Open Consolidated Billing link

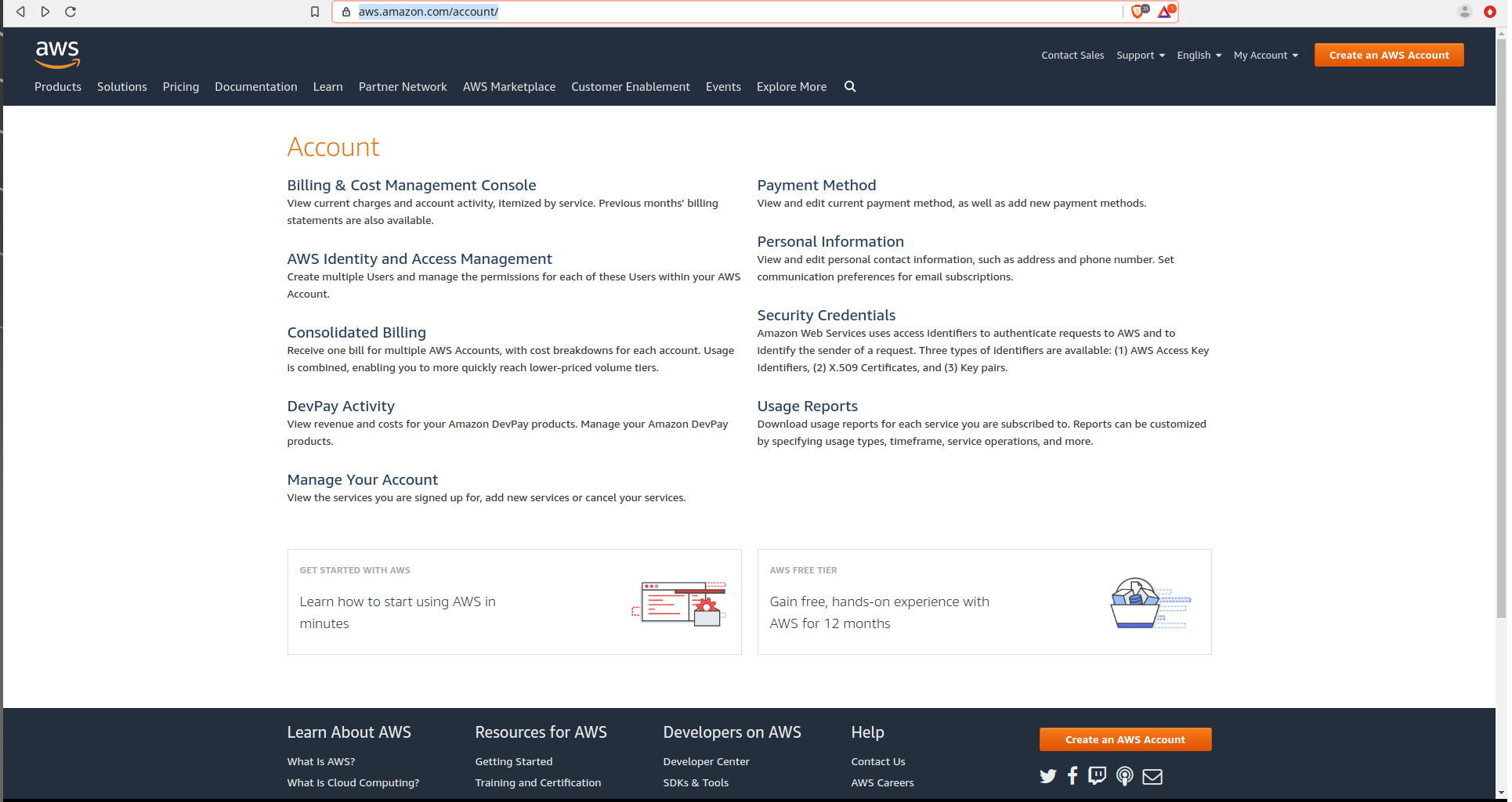tap(356, 333)
